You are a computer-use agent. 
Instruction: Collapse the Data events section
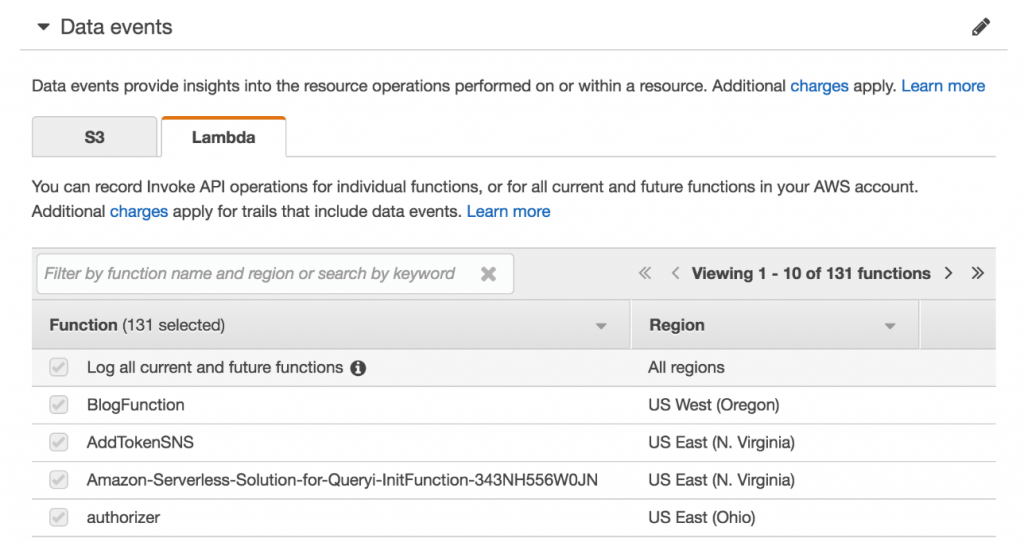point(43,27)
